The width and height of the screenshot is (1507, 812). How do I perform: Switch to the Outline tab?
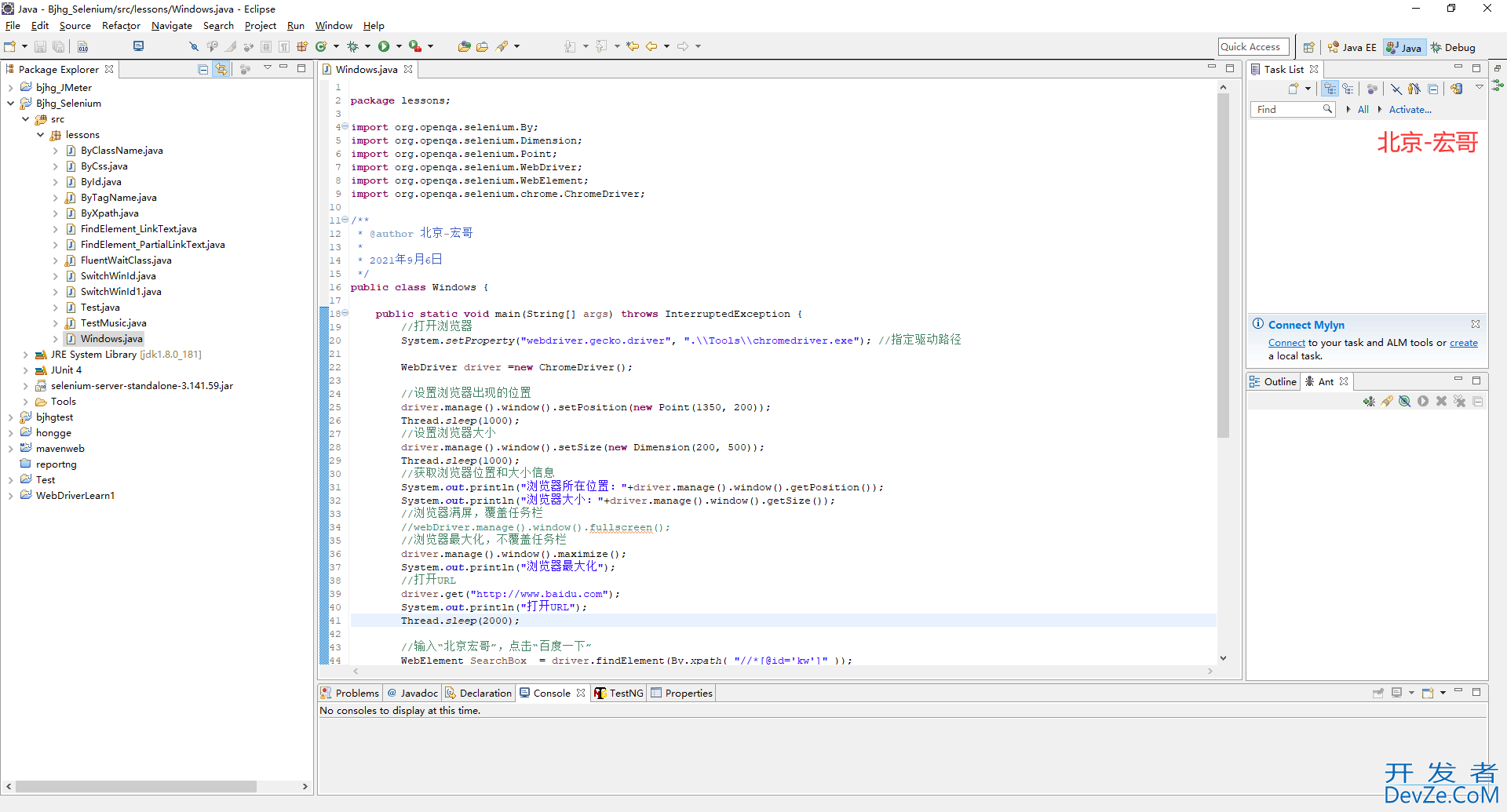(1273, 381)
